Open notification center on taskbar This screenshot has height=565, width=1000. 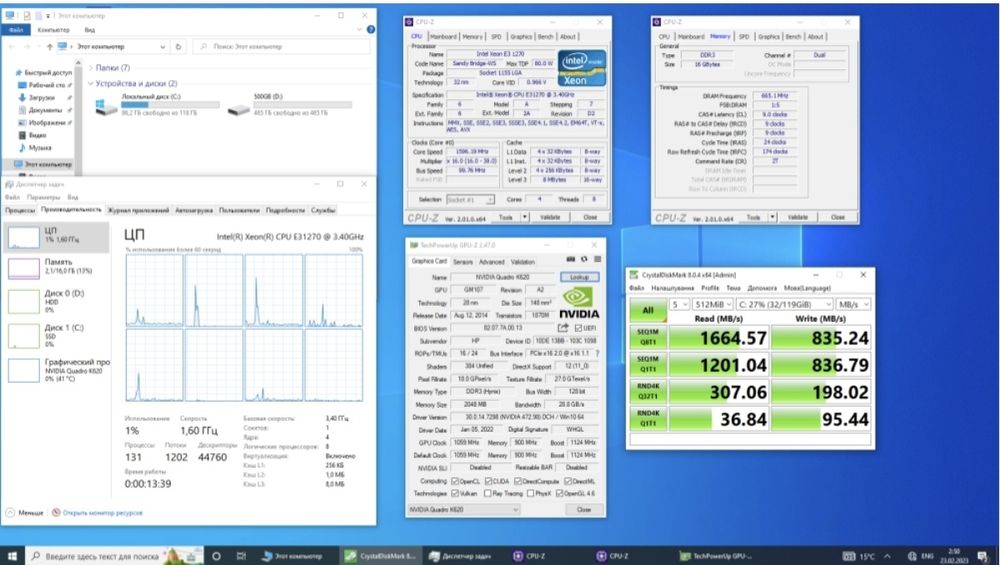983,557
